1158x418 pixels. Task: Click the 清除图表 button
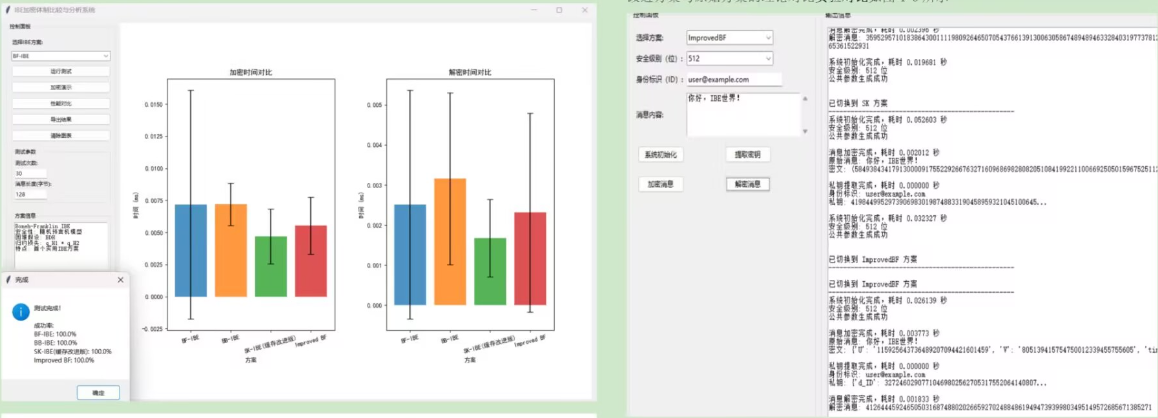[61, 136]
